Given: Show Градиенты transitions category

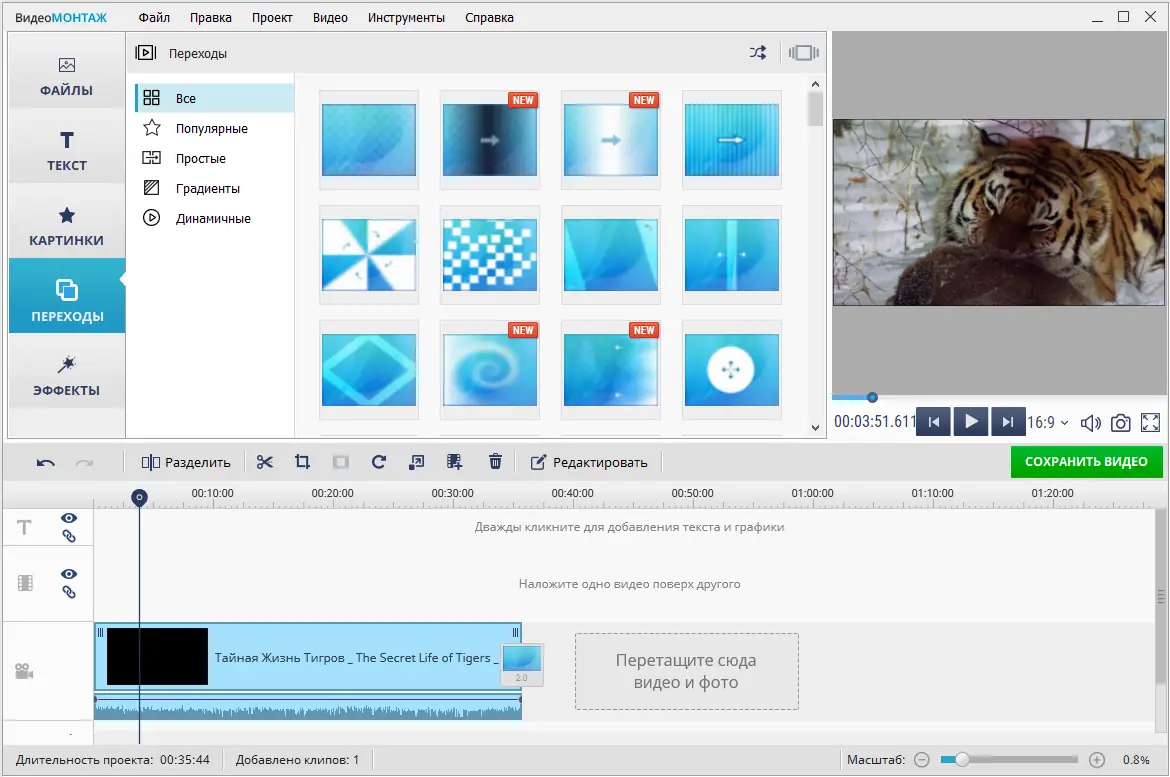Looking at the screenshot, I should click(x=215, y=188).
